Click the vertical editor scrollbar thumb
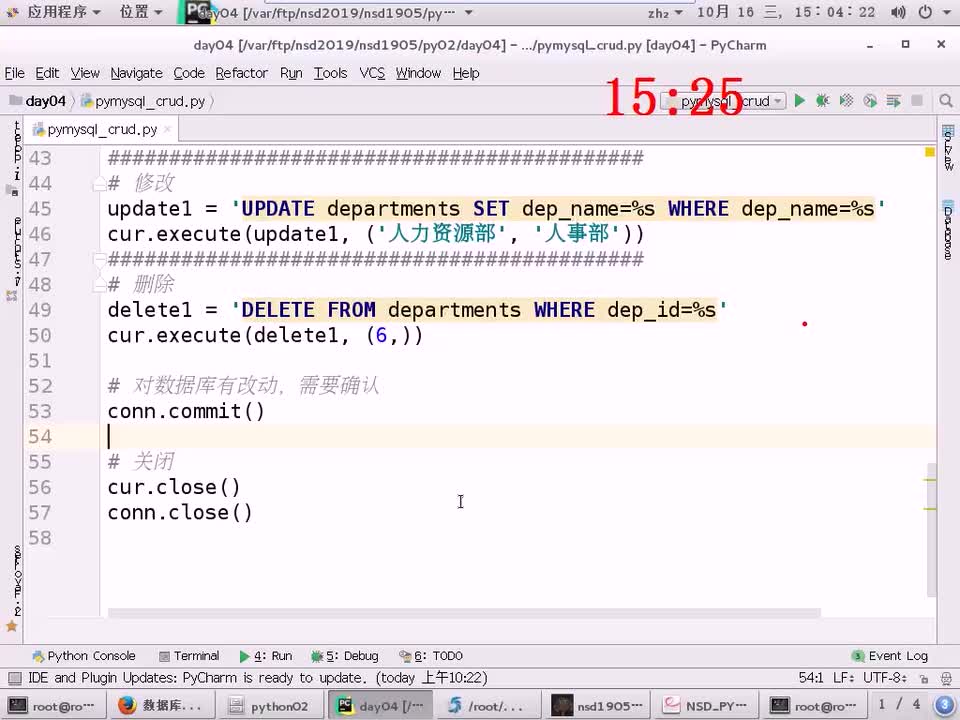The image size is (960, 720). [931, 530]
